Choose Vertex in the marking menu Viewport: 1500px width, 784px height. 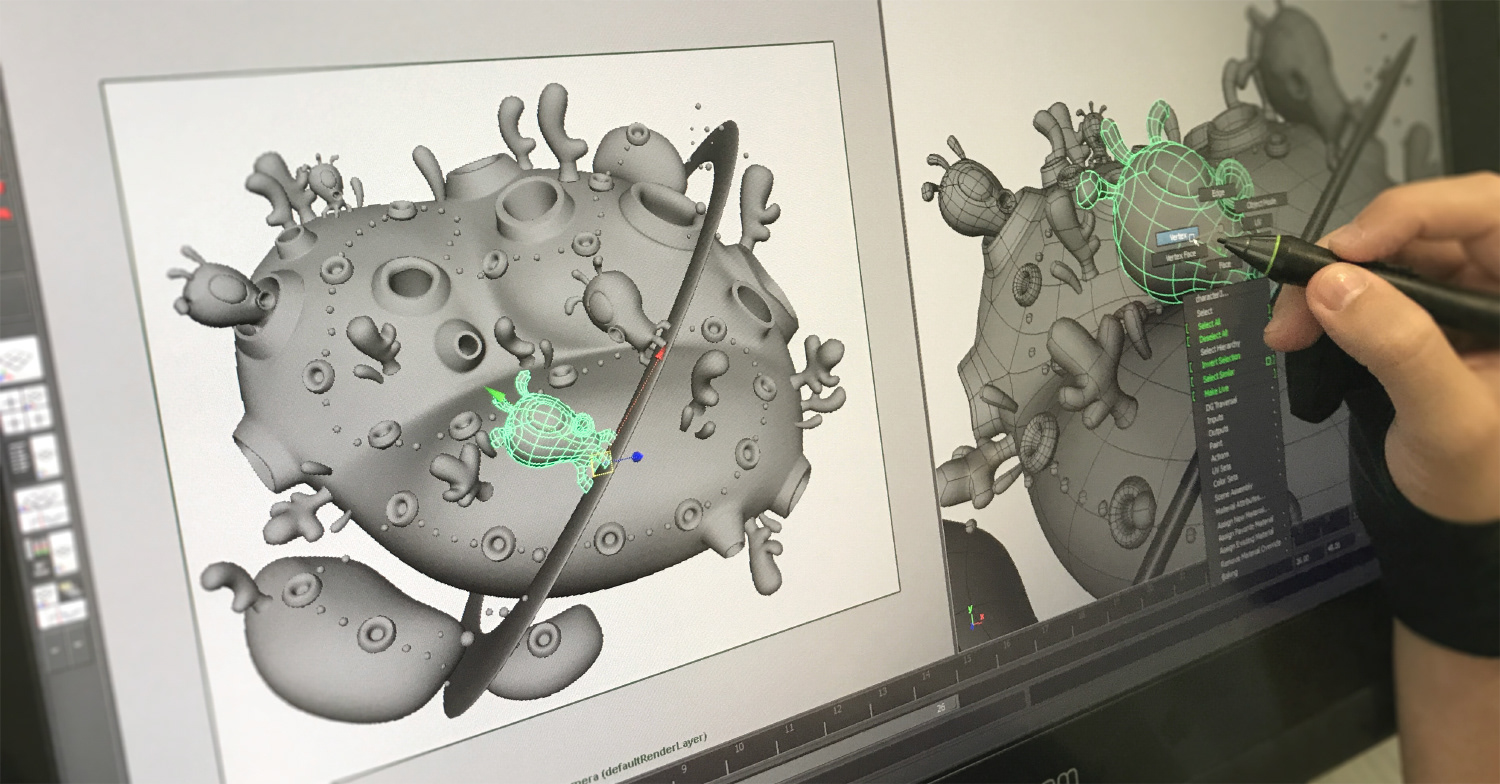click(x=1177, y=236)
